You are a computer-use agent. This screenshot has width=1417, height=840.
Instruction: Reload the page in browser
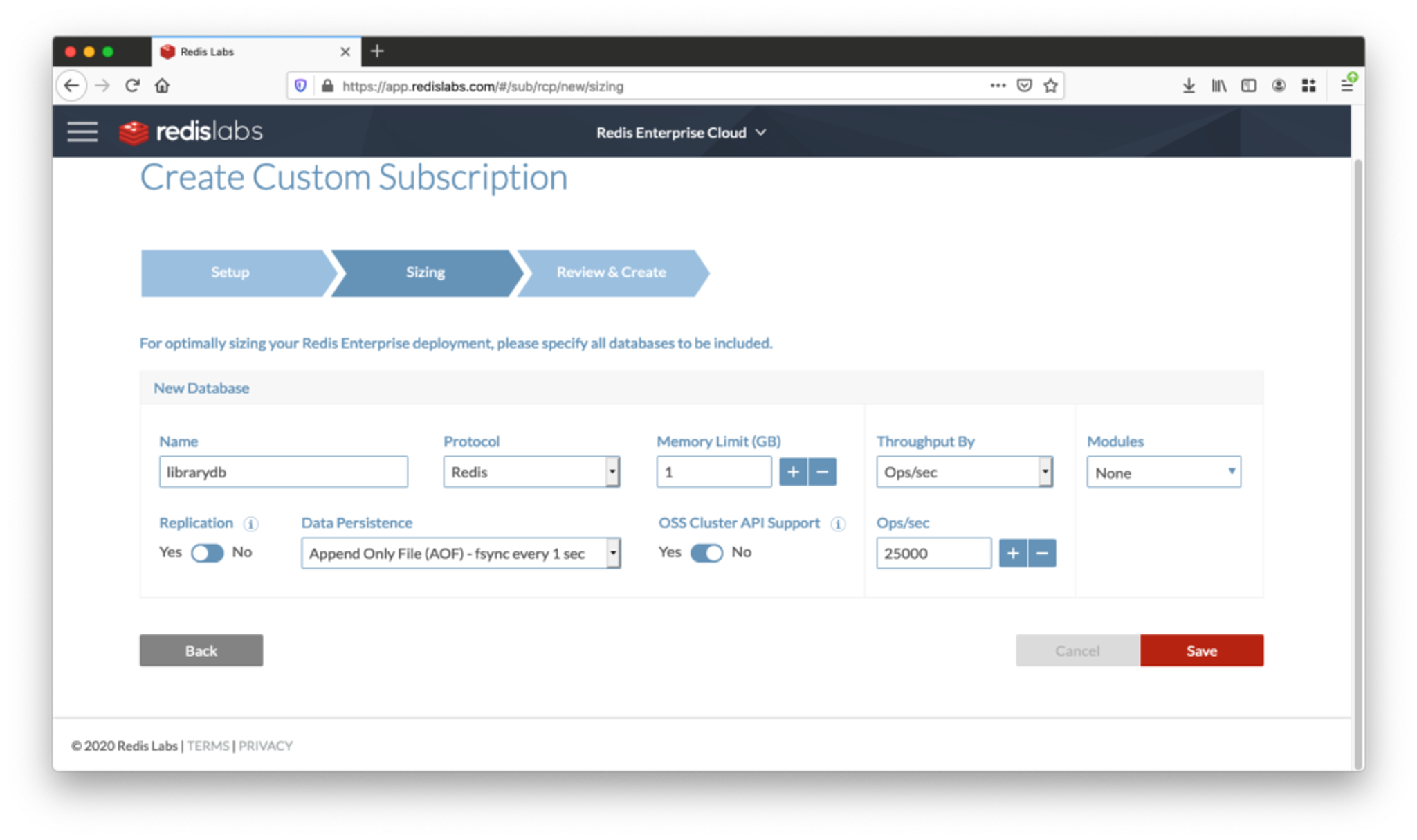[132, 86]
